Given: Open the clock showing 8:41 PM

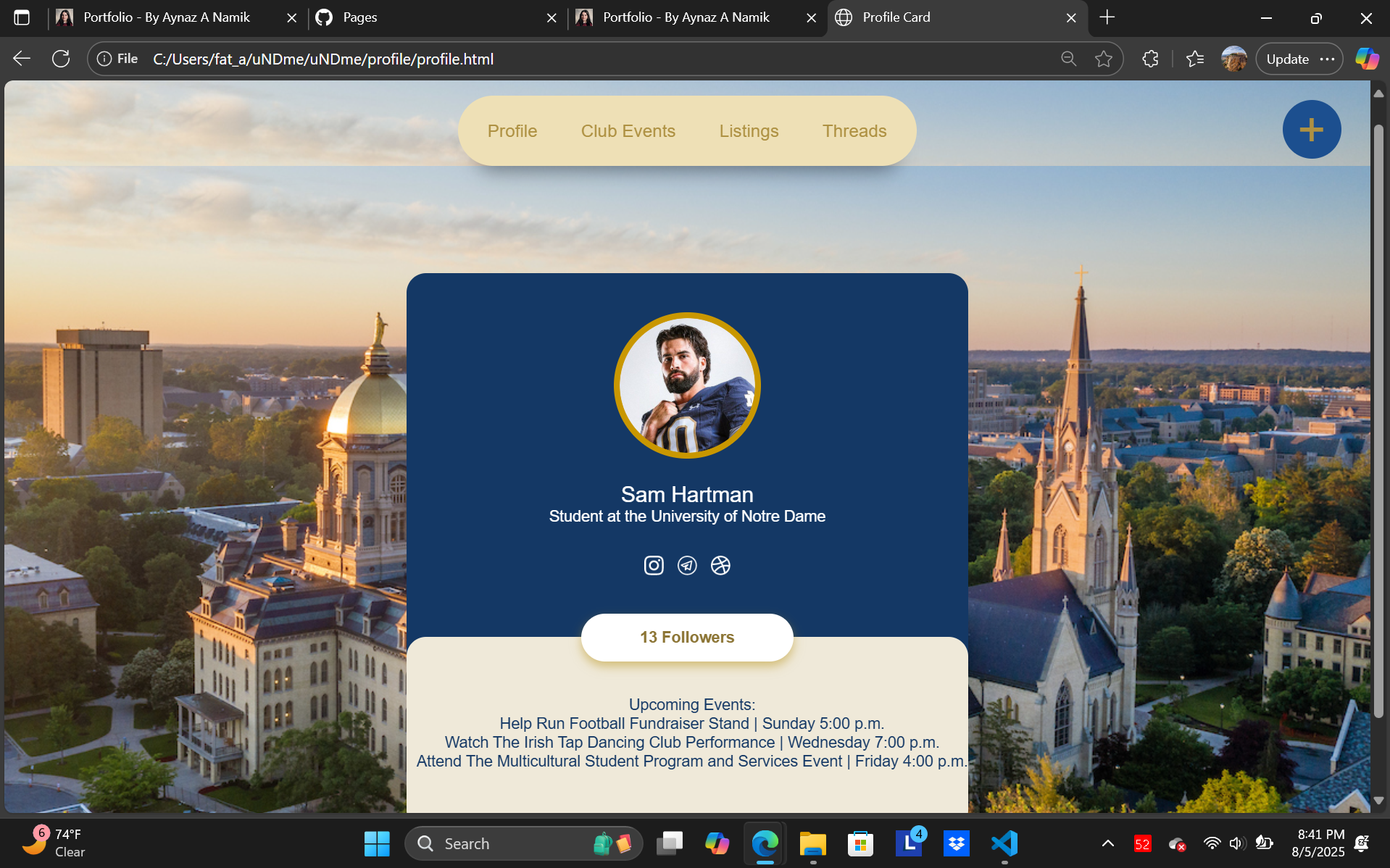Looking at the screenshot, I should point(1319,843).
